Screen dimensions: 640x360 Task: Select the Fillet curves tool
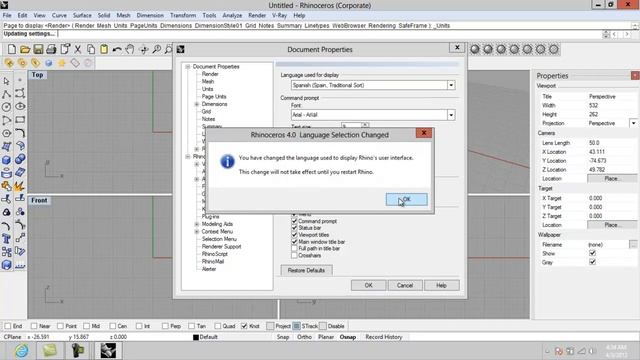click(x=20, y=133)
